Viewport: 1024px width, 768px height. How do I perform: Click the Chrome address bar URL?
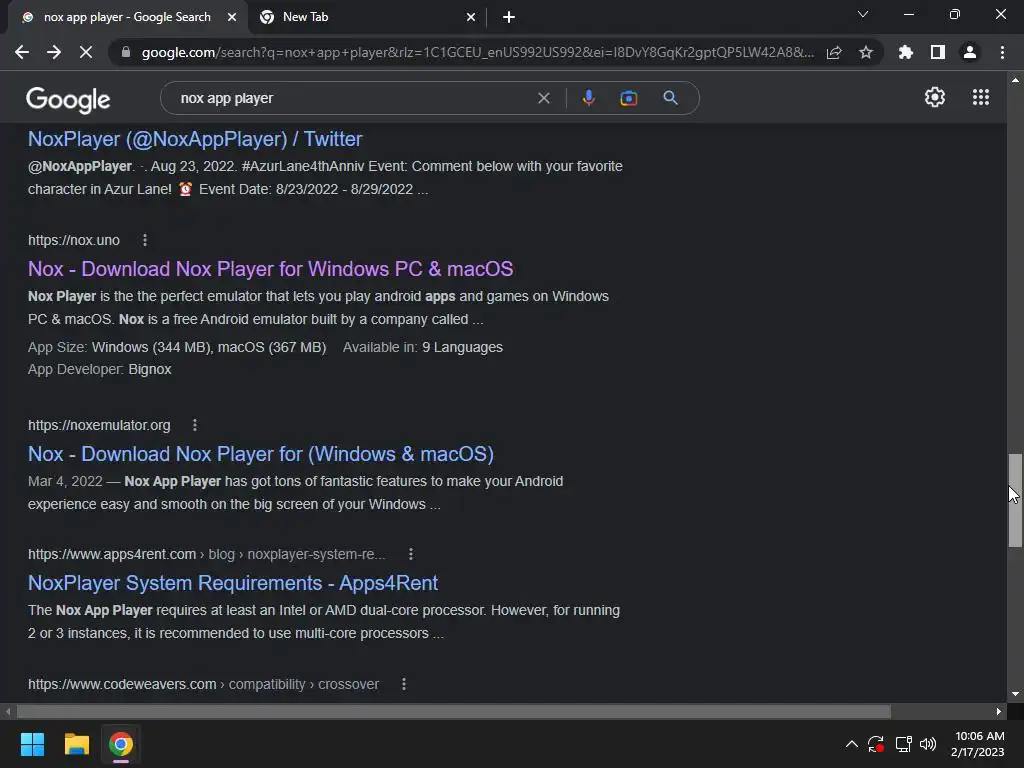point(477,52)
